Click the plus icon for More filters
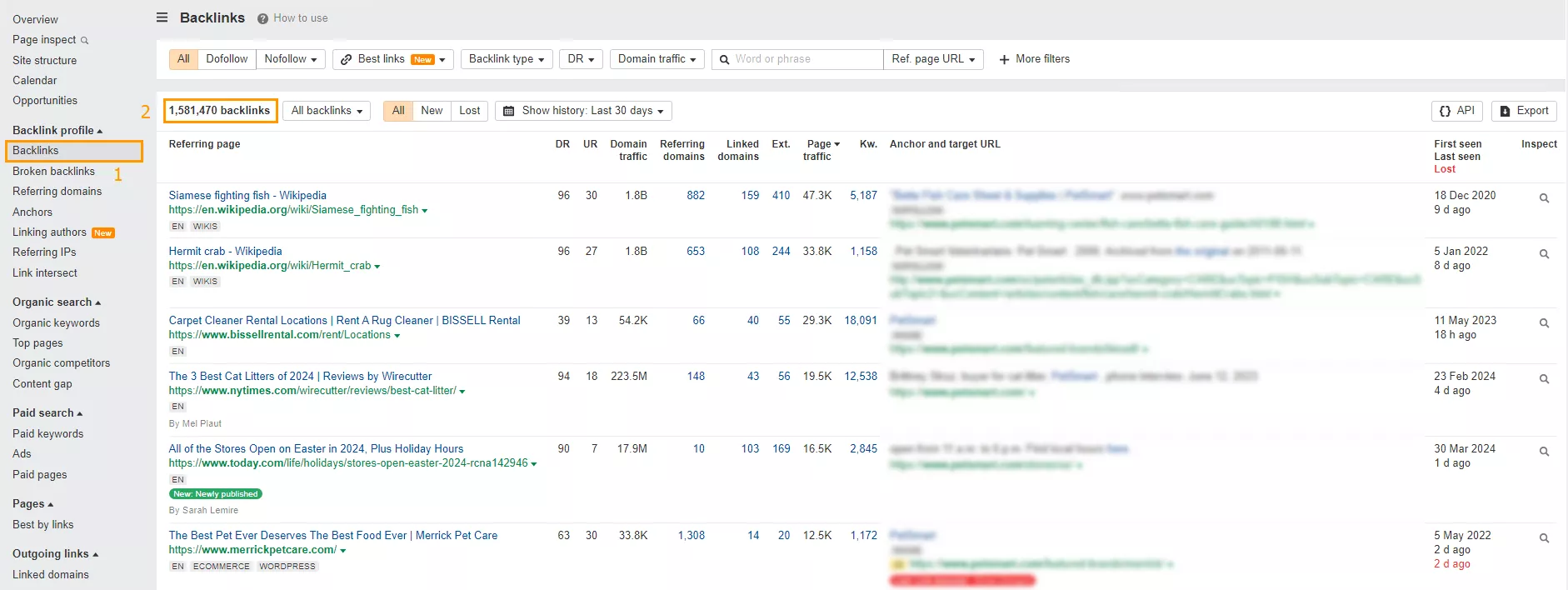The height and width of the screenshot is (590, 1568). pyautogui.click(x=1004, y=59)
